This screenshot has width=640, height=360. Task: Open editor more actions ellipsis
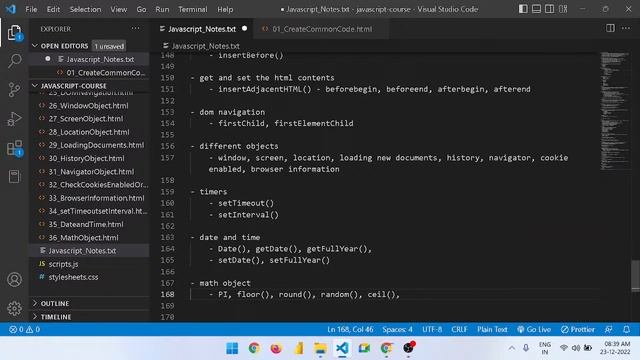tap(626, 28)
